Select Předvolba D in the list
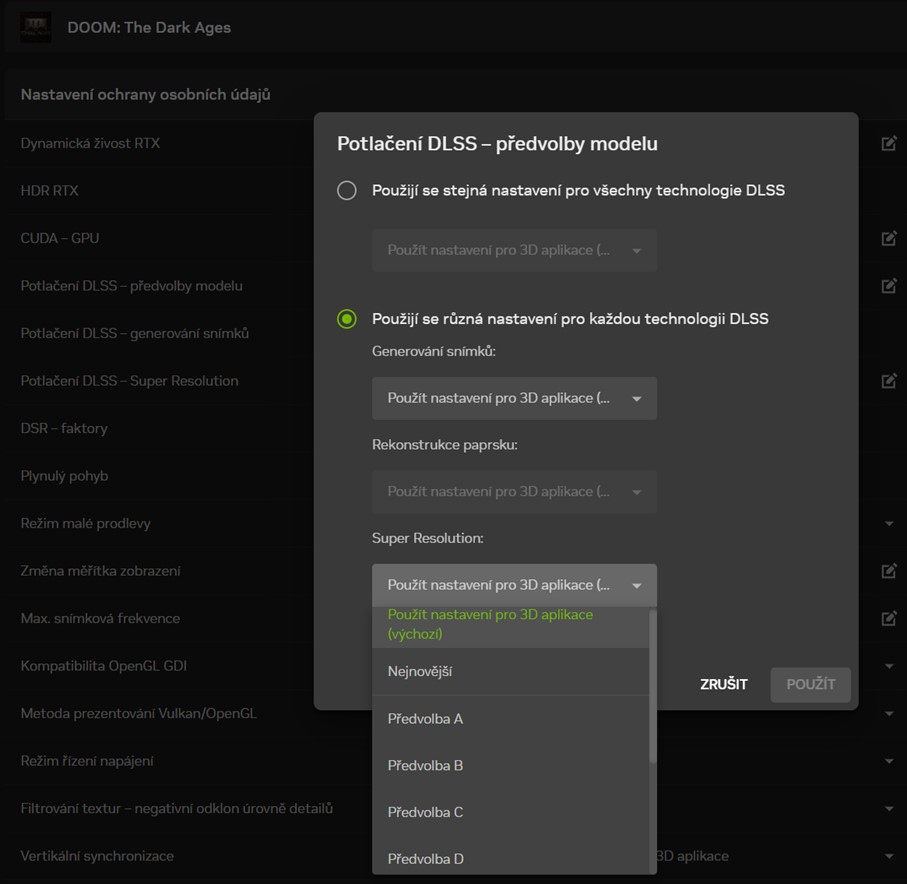The image size is (907, 884). (510, 857)
